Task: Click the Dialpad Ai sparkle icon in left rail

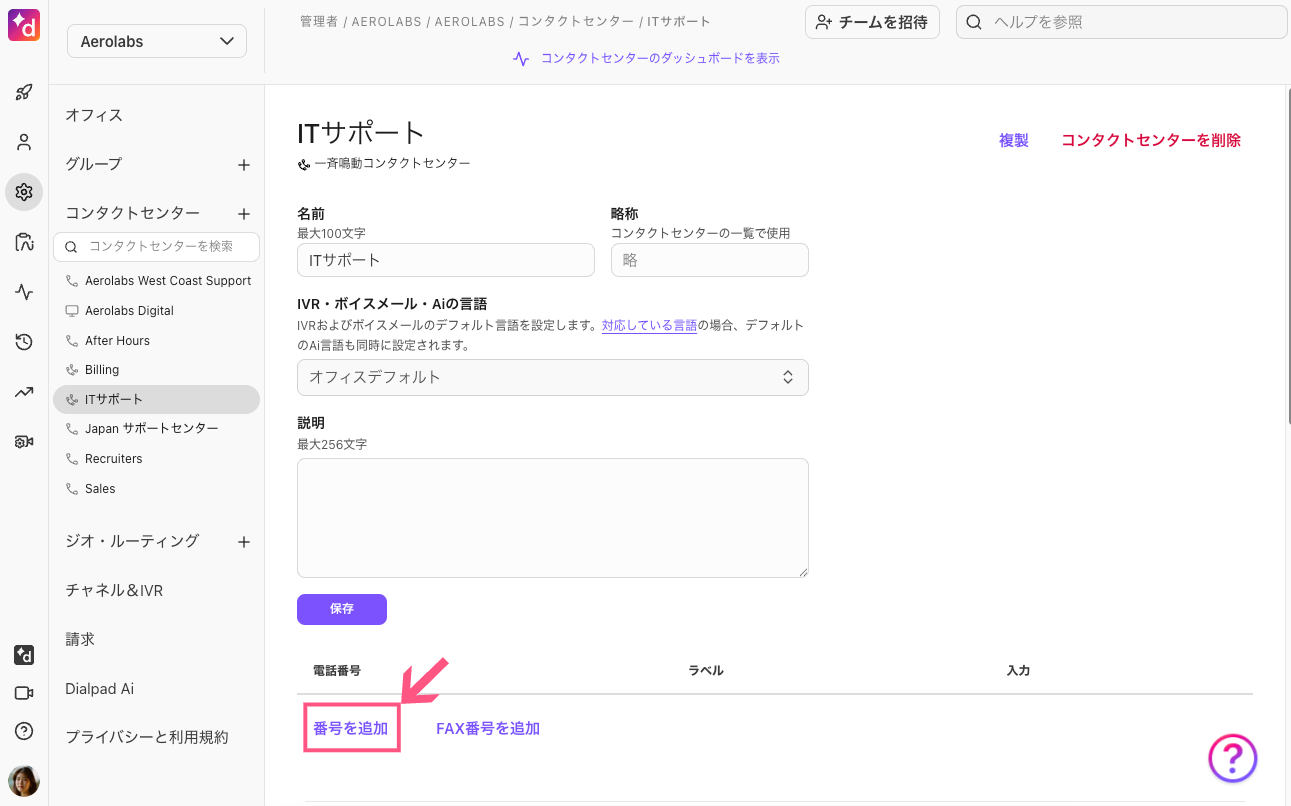Action: click(24, 655)
